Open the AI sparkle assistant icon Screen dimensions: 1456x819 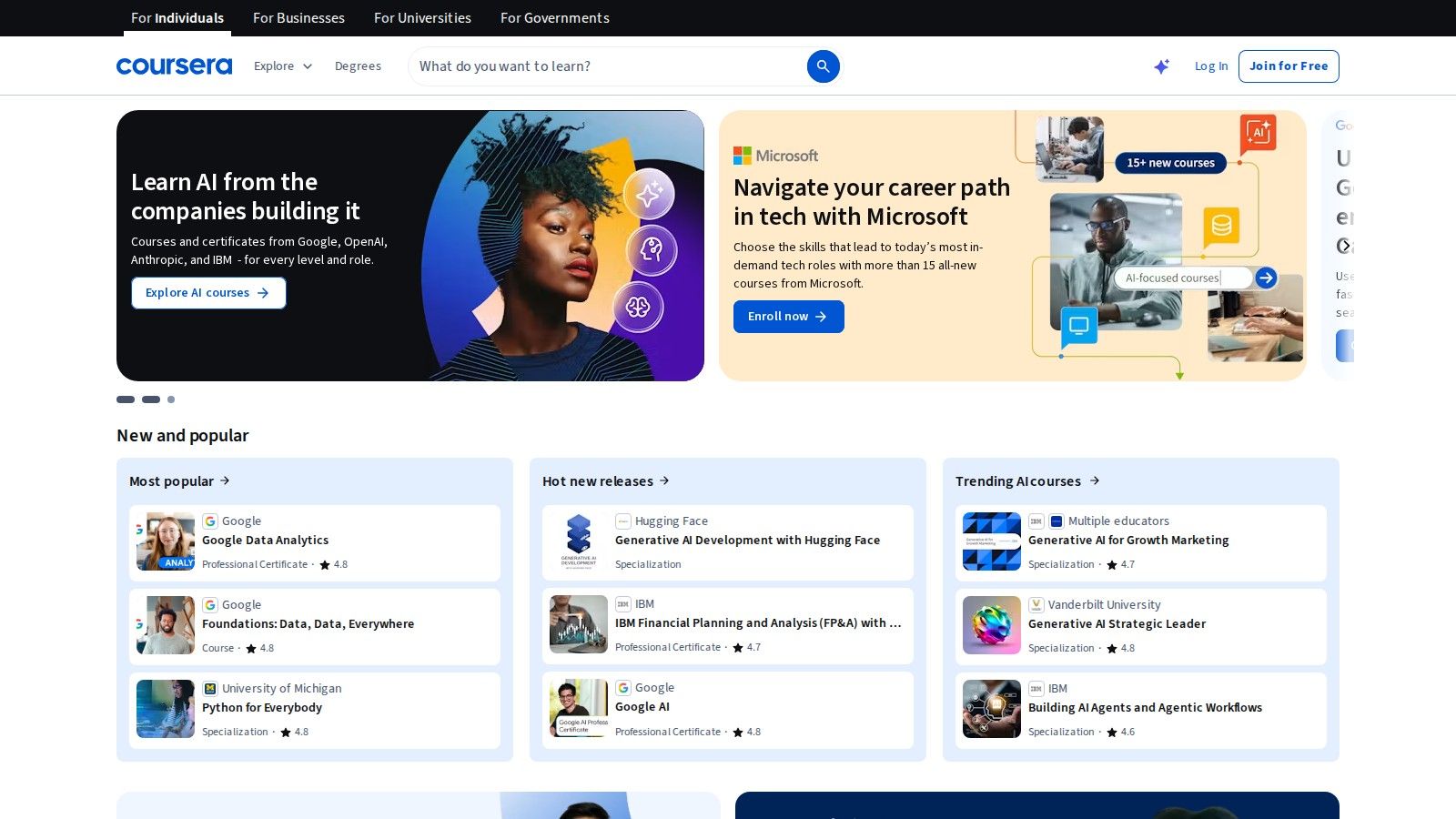click(1162, 66)
